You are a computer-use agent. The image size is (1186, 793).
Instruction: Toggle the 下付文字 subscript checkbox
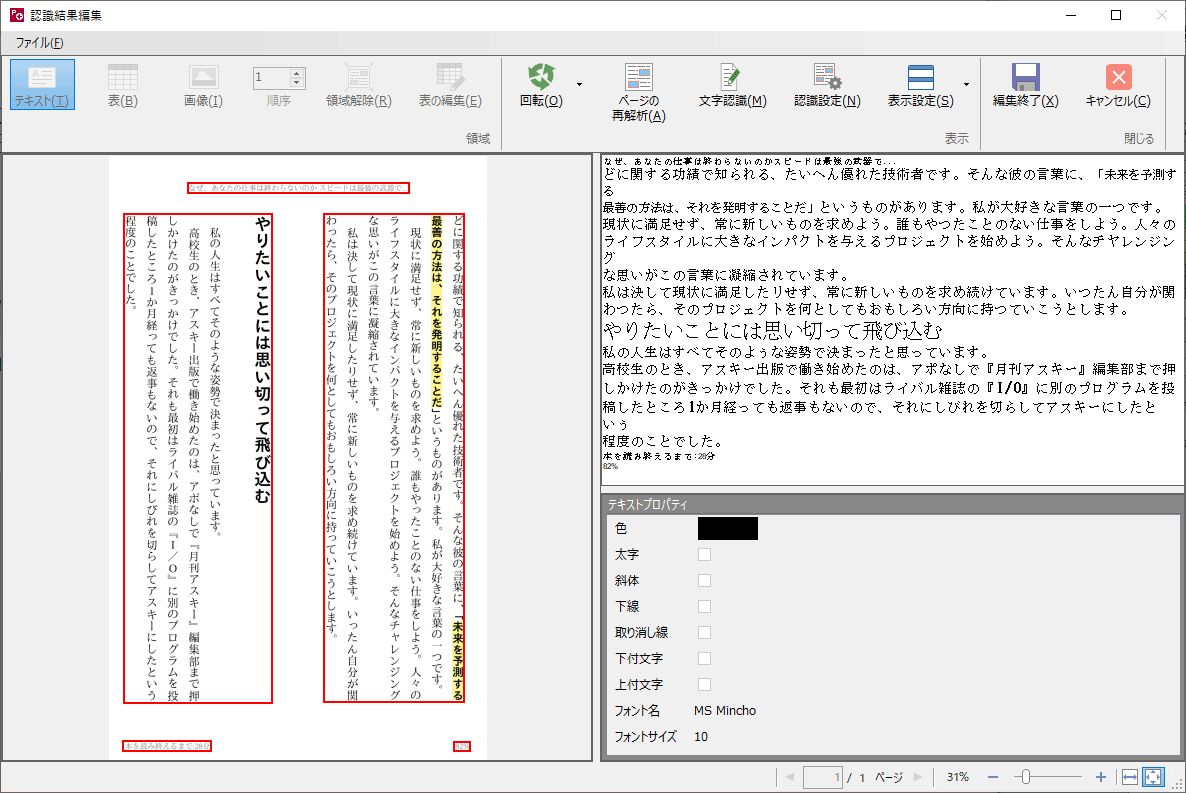click(704, 658)
